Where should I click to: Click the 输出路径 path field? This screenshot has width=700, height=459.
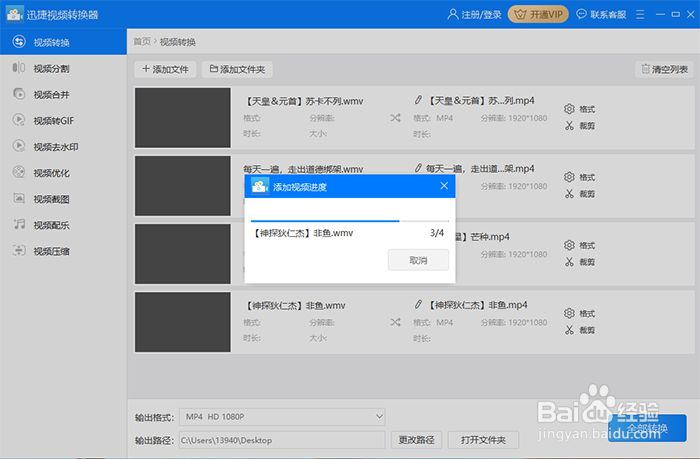282,440
